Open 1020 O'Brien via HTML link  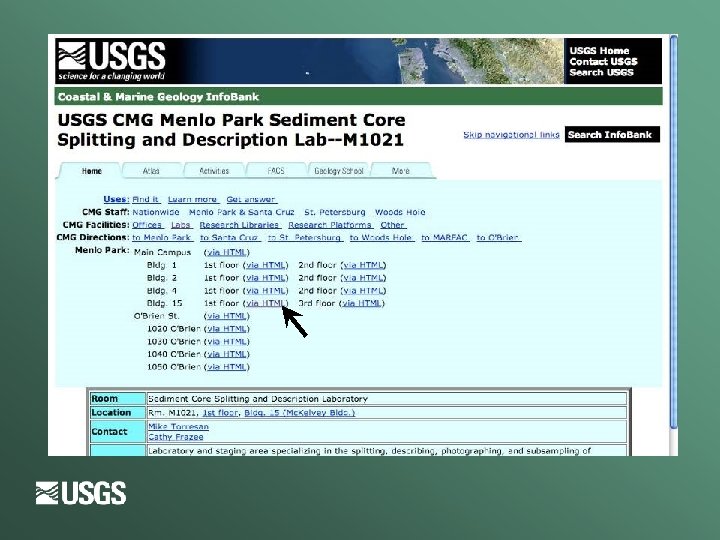tap(227, 329)
